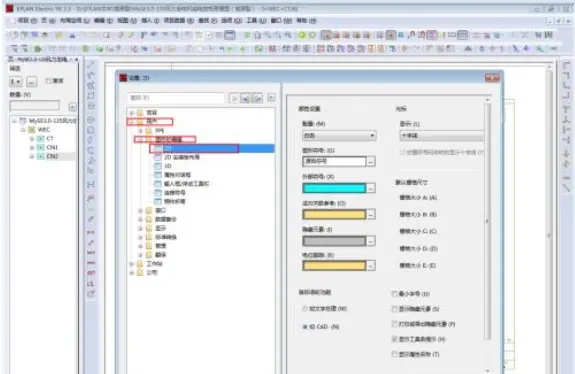This screenshot has width=575, height=374.
Task: Close the 设置: 2D dialog
Action: pyautogui.click(x=492, y=78)
